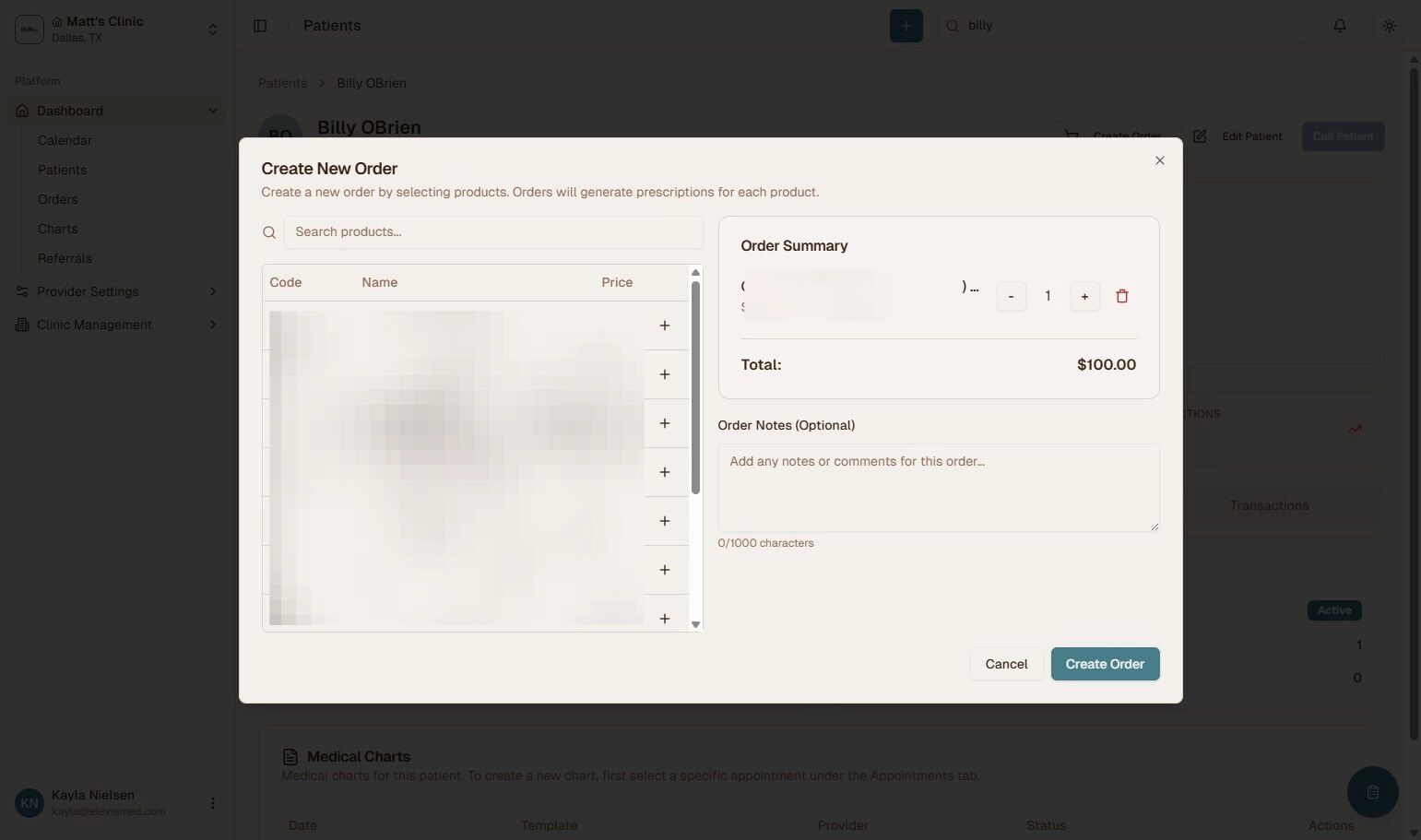Screen dimensions: 1421x840
Task: Click the product list scrollbar down arrow
Action: coord(696,624)
